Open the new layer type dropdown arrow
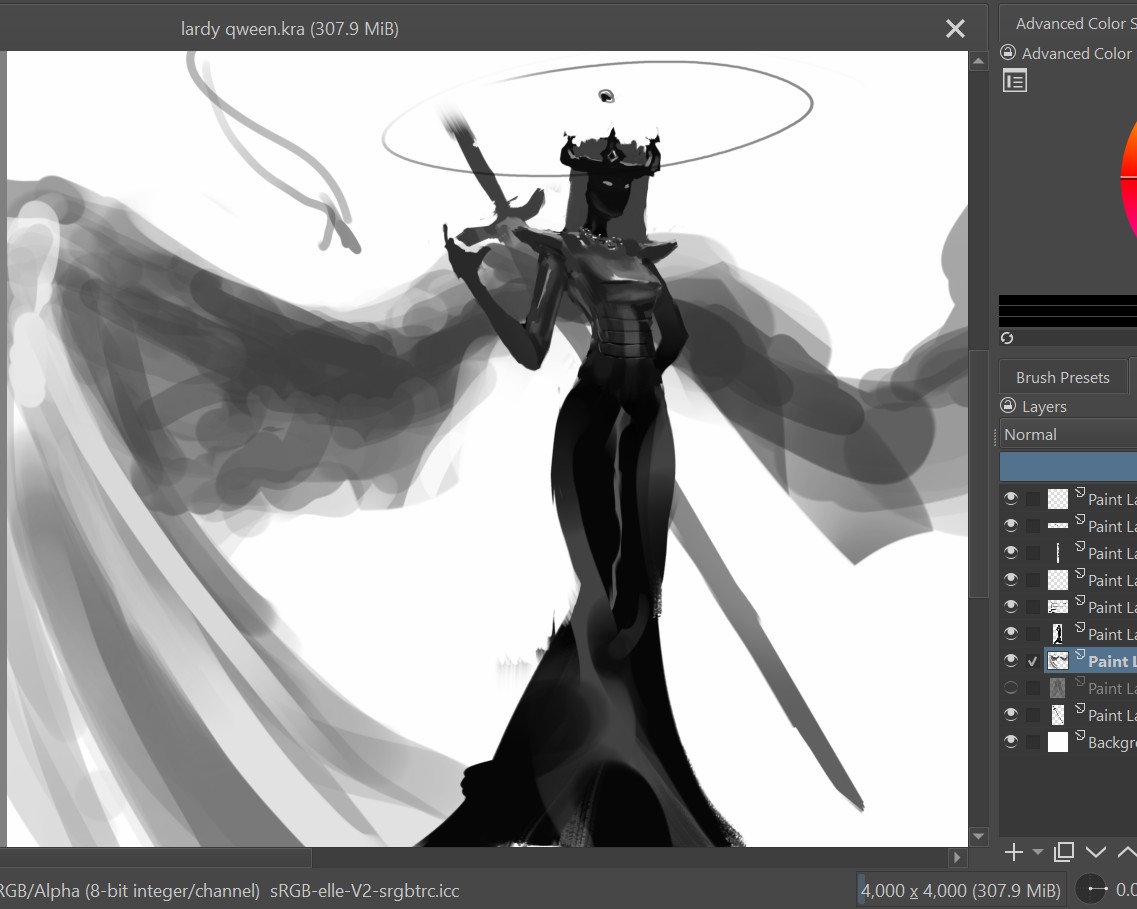The width and height of the screenshot is (1137, 909). pos(1036,853)
